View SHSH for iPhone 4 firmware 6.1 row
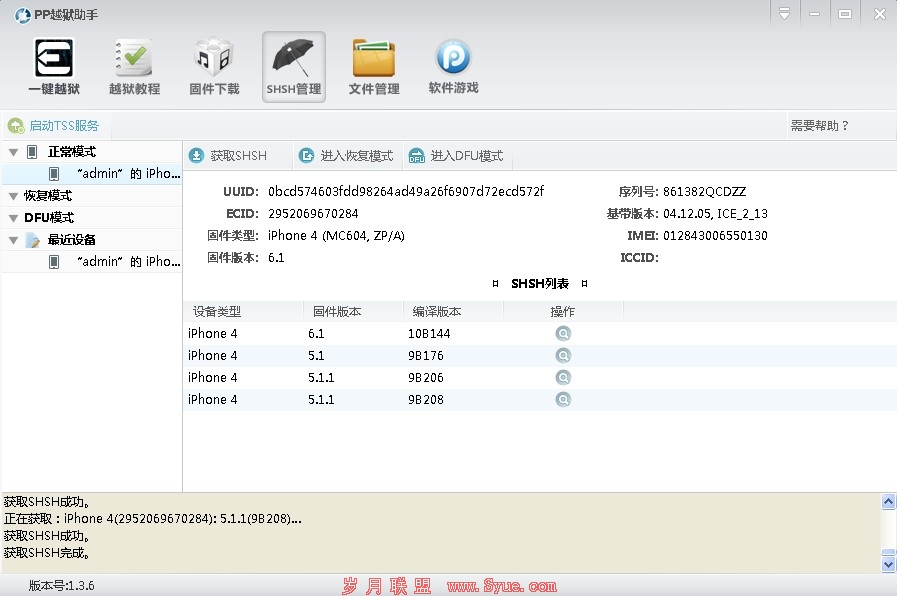The width and height of the screenshot is (897, 596). tap(563, 333)
